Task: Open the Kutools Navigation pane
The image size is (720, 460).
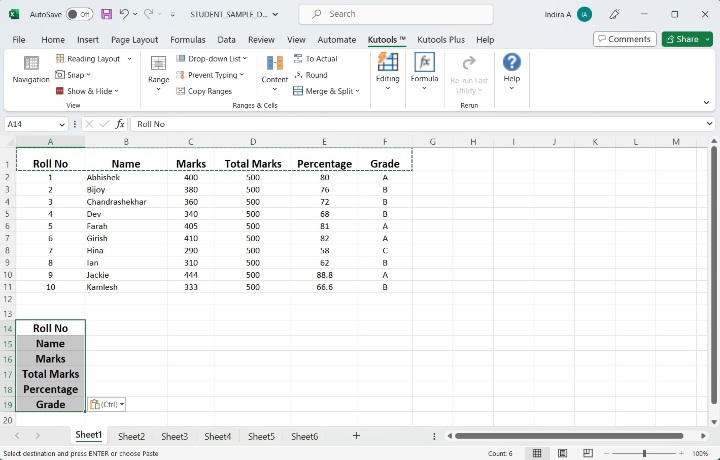Action: [31, 68]
